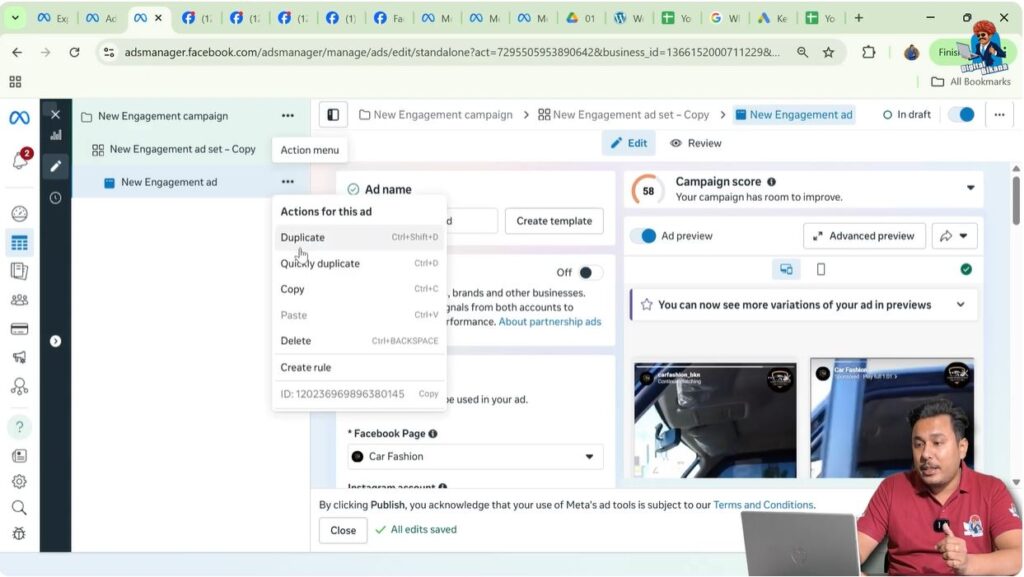Toggle the ad on/off switch near In draft

pos(961,115)
